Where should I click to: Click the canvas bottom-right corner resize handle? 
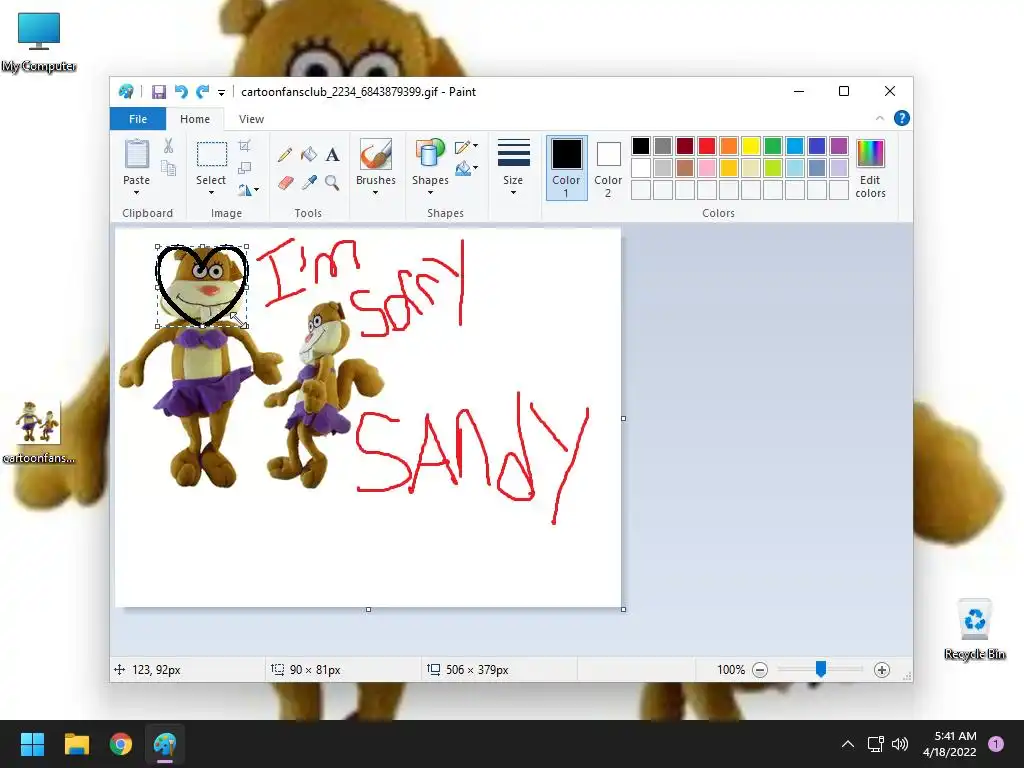(x=624, y=609)
